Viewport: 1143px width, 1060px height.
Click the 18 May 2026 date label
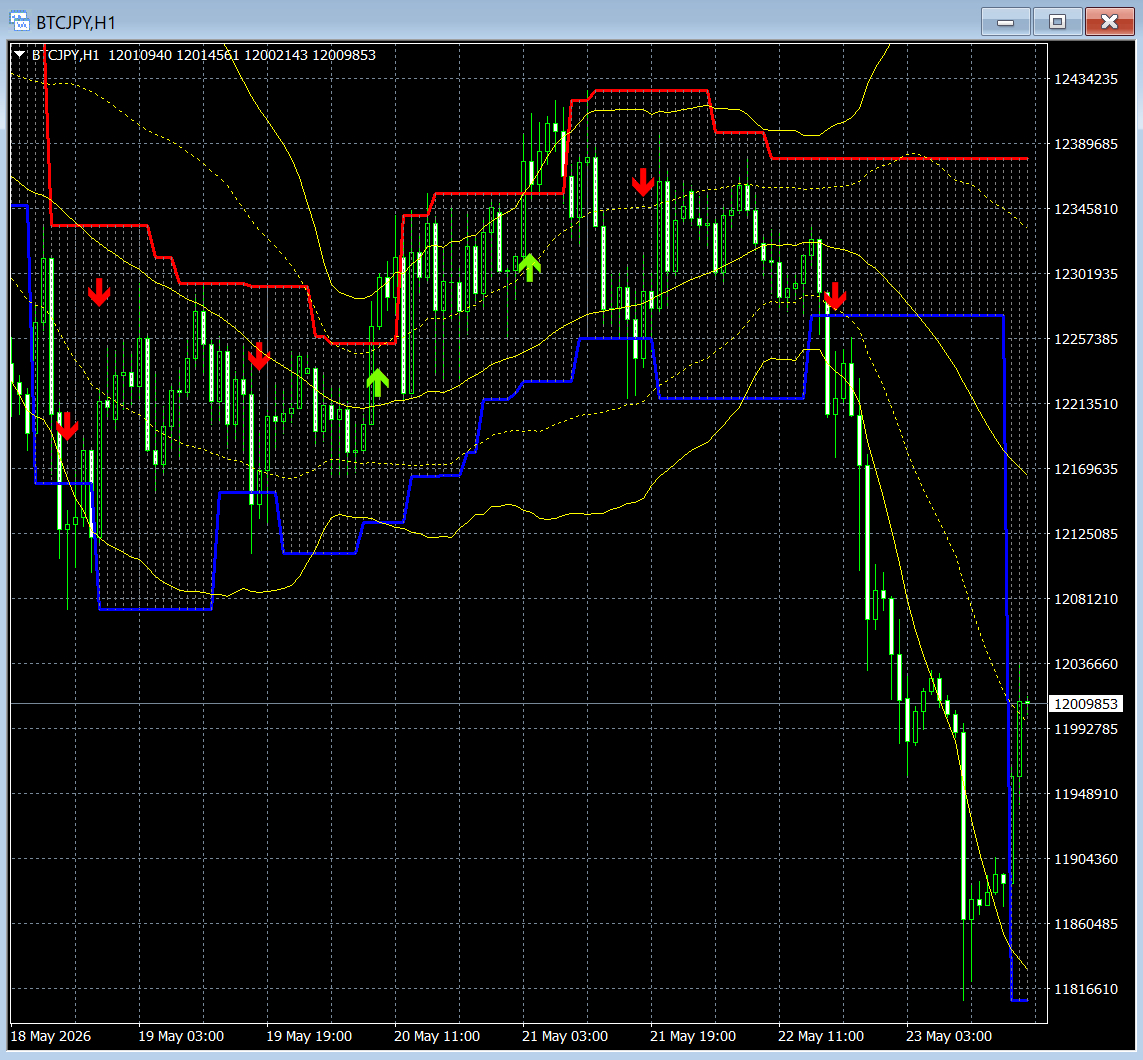tap(51, 1036)
